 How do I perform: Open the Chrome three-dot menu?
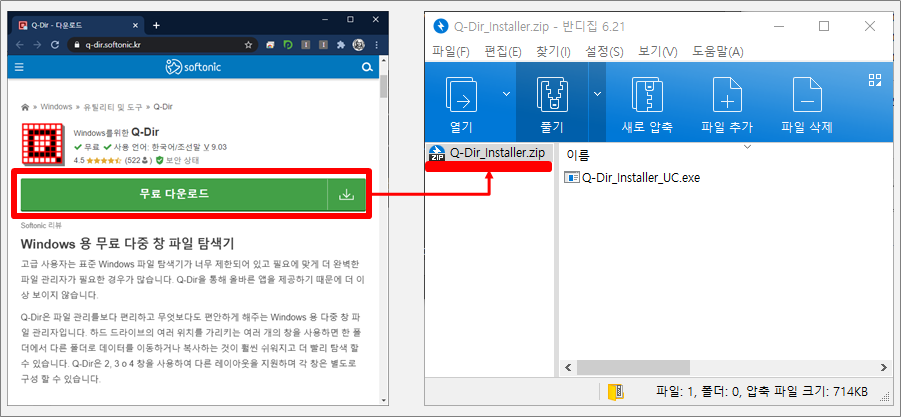(376, 44)
